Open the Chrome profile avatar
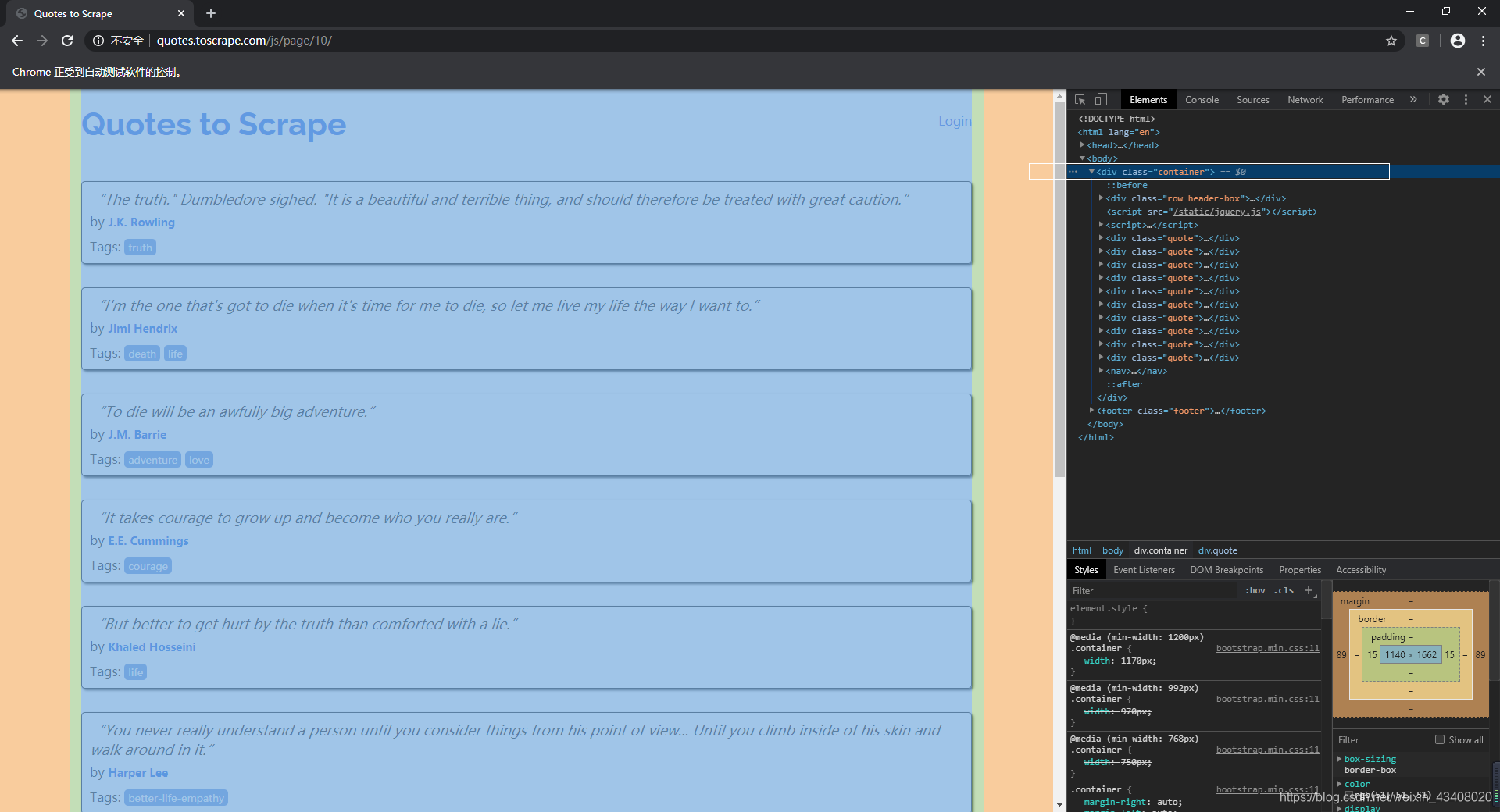Screen dimensions: 1500x812 point(1458,41)
